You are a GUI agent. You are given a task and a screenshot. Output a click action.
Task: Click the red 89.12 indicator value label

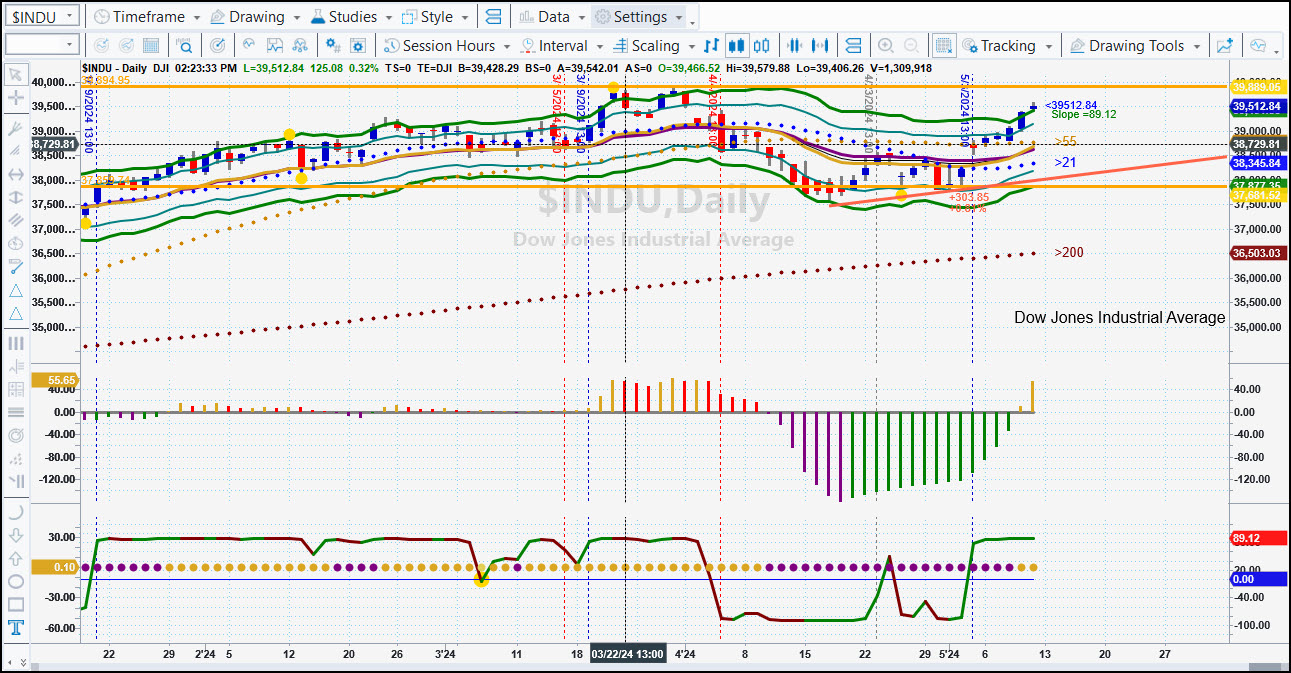click(1257, 538)
